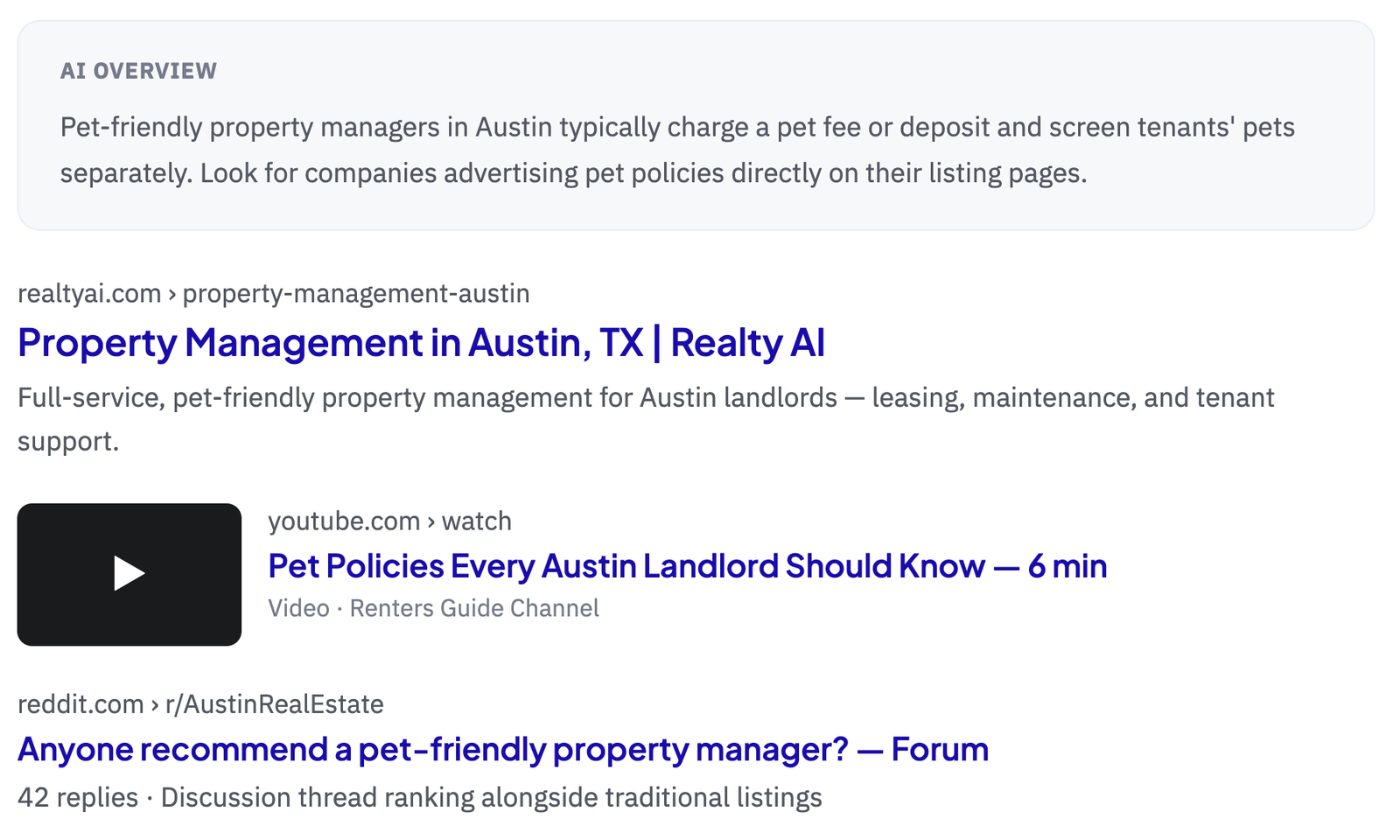Click the reddit.com › r/AustinRealEstate breadcrumb
Screen dimensions: 1400x840
pos(200,704)
